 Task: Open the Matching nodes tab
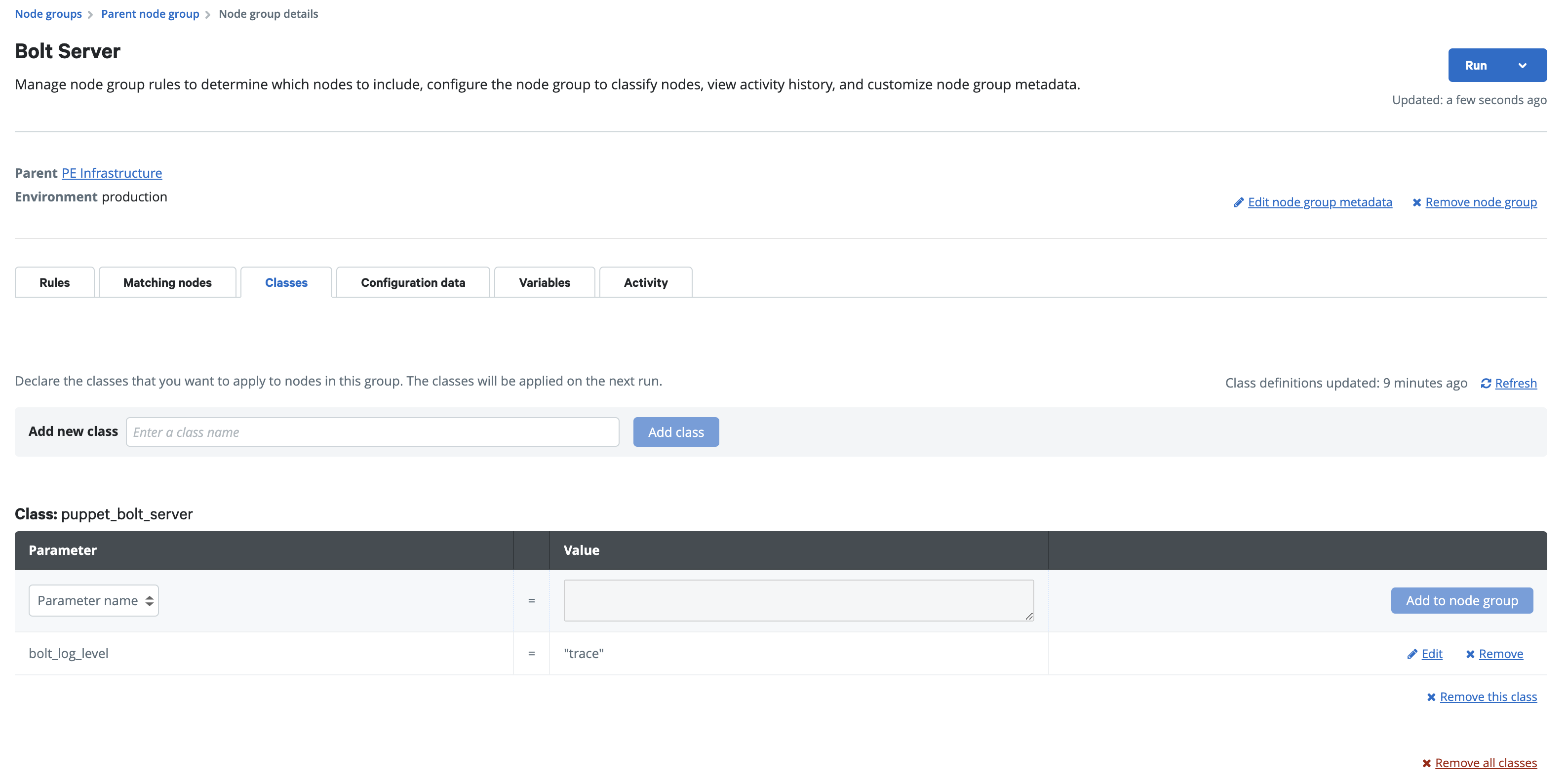167,282
